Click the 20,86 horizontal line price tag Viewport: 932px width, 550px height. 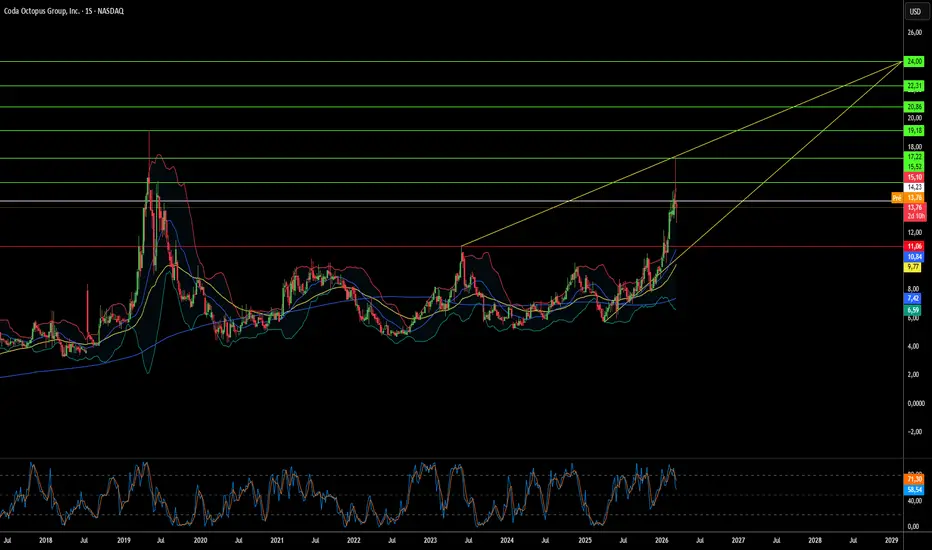914,107
